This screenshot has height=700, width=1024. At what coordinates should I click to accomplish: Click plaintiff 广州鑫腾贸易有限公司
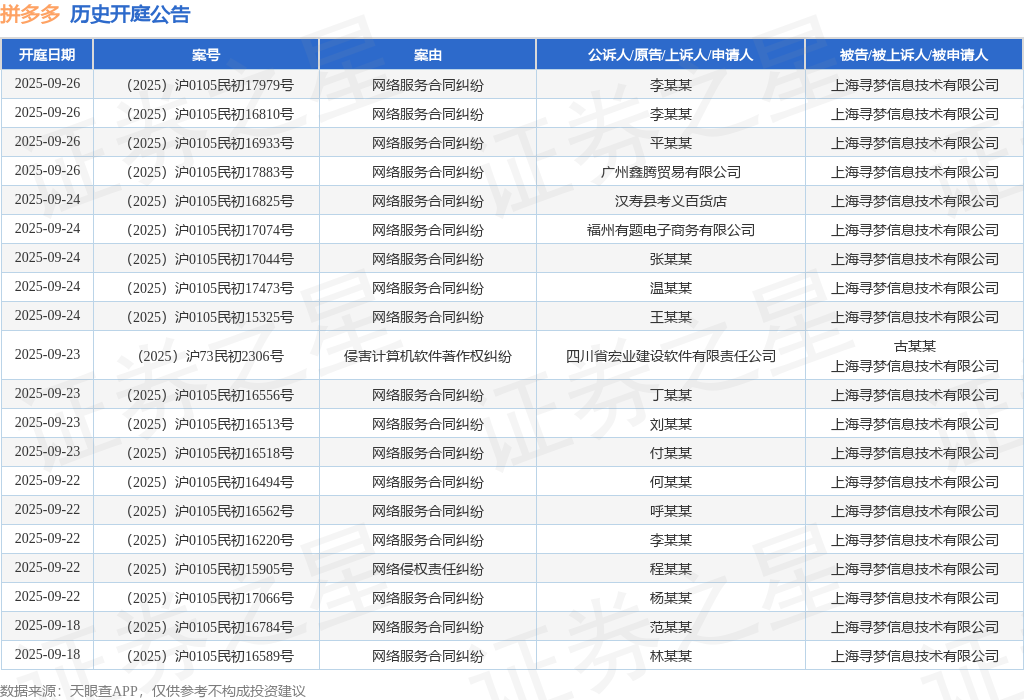click(671, 172)
